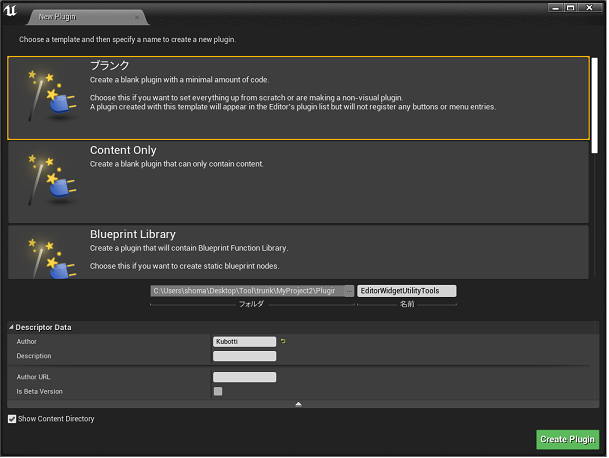
Task: Switch to the New Plugin tab
Action: (x=88, y=17)
